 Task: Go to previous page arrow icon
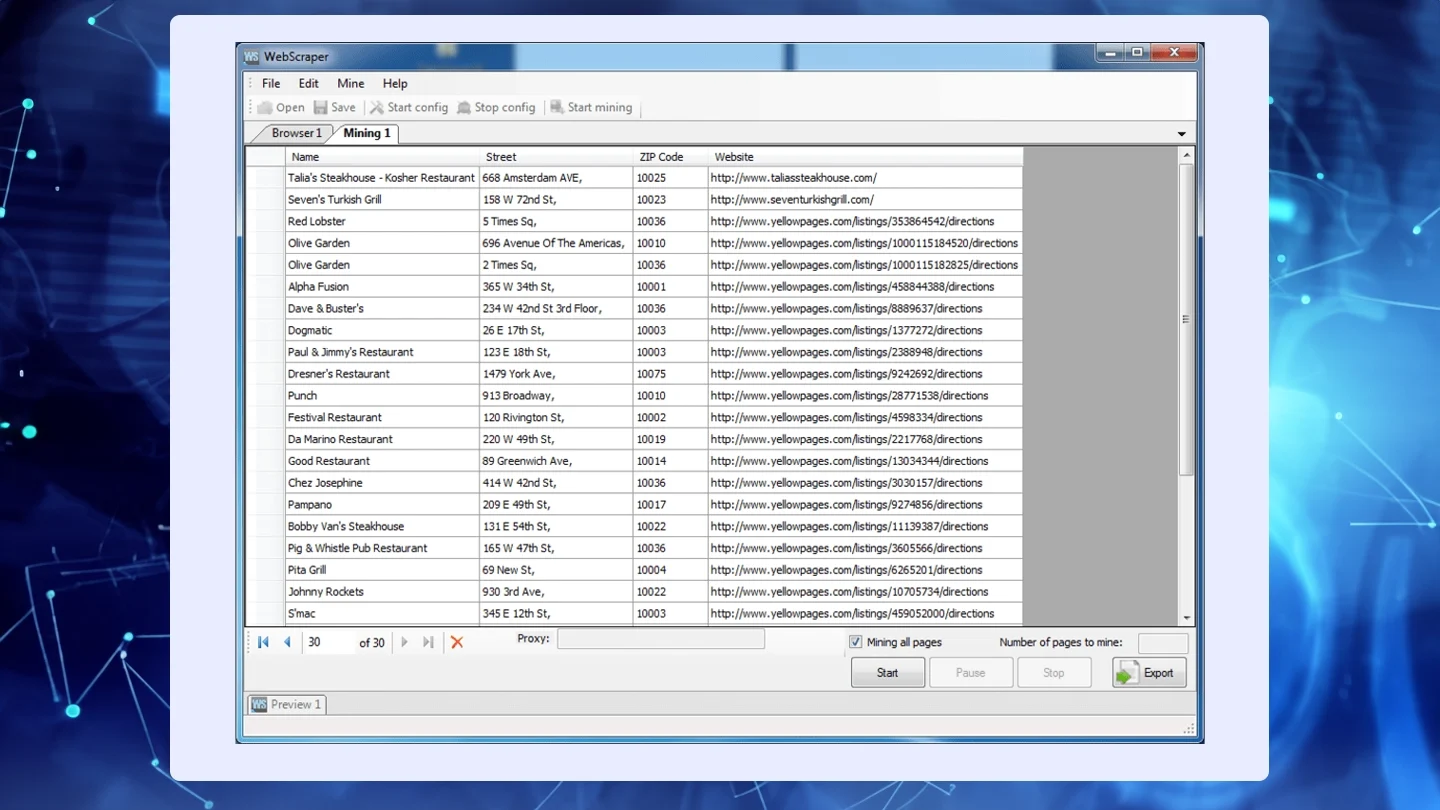pos(287,642)
